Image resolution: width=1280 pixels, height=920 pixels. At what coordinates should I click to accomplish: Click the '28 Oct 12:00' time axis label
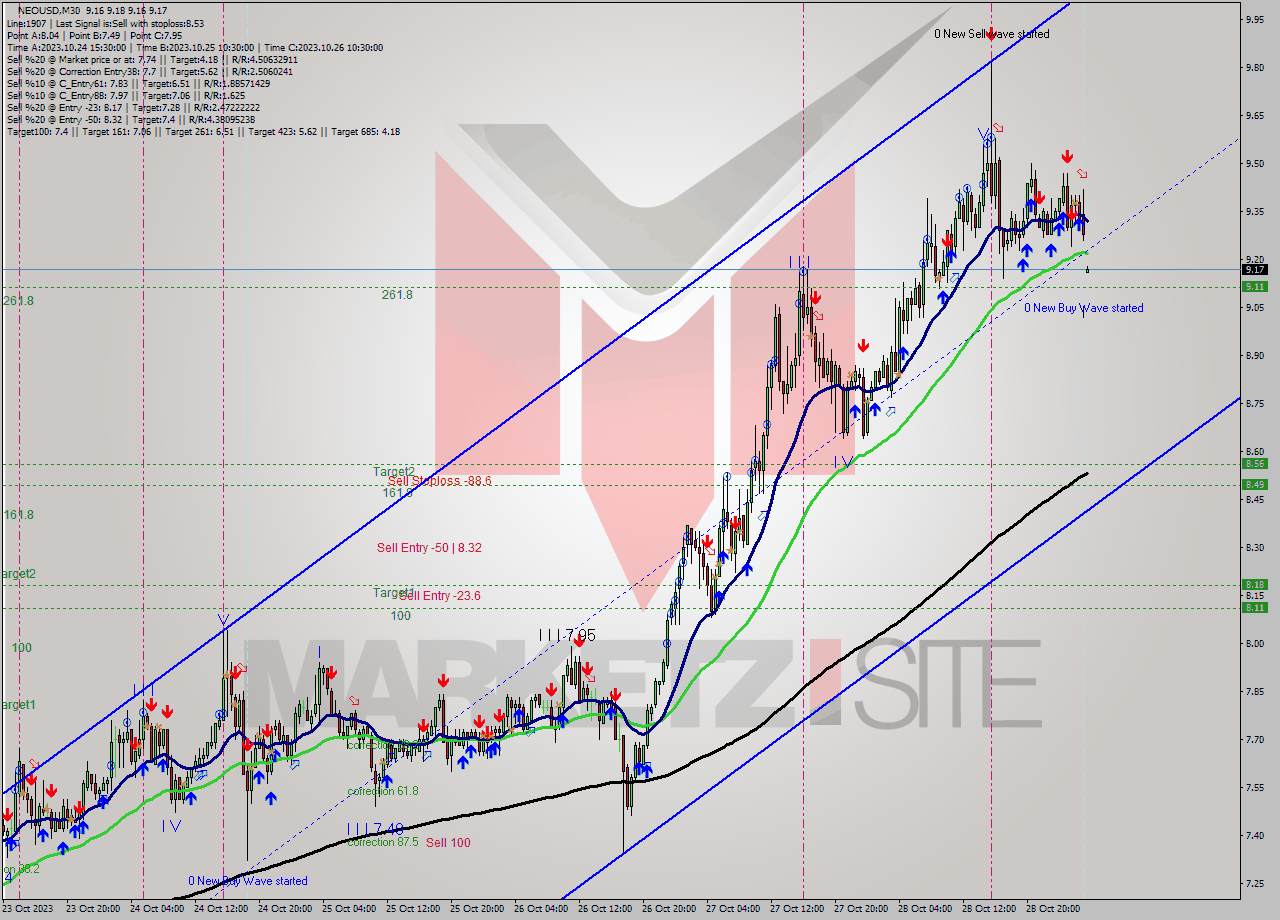(x=989, y=909)
